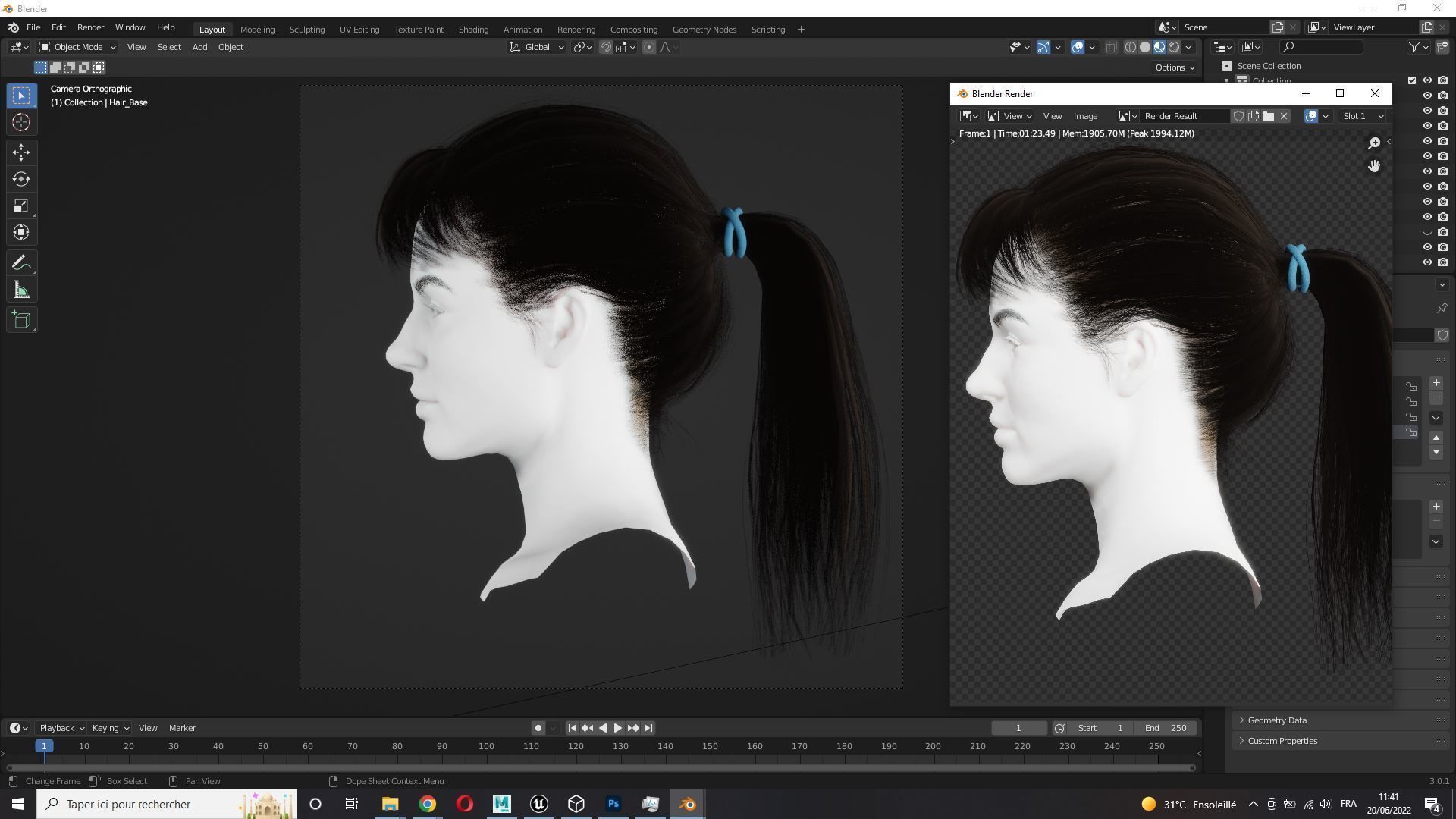Screen dimensions: 1456x819
Task: Play the animation forward
Action: [617, 728]
